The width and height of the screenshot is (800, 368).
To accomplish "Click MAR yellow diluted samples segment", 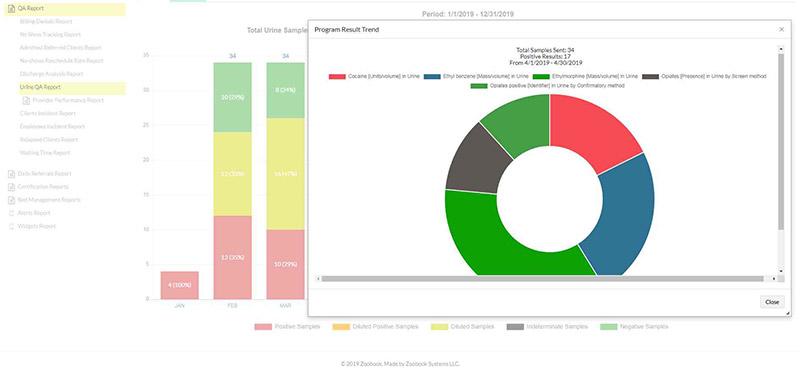I will point(285,174).
